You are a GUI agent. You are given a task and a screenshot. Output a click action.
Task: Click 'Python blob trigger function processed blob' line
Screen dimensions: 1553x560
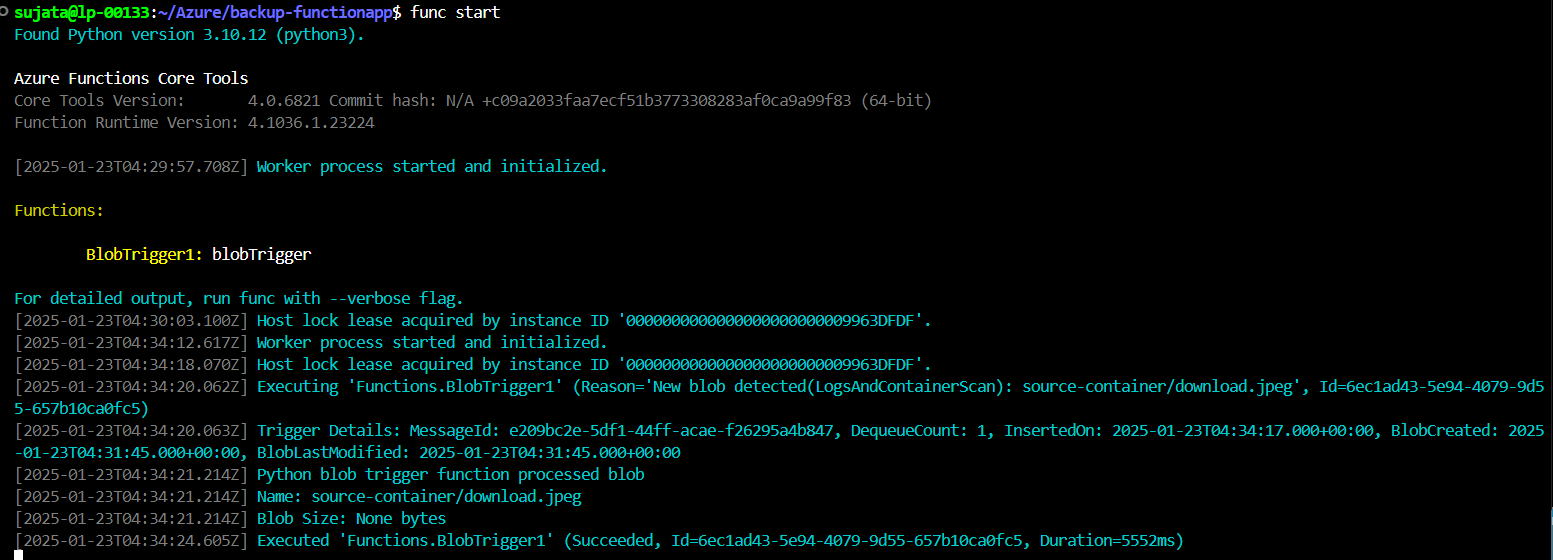pos(451,474)
